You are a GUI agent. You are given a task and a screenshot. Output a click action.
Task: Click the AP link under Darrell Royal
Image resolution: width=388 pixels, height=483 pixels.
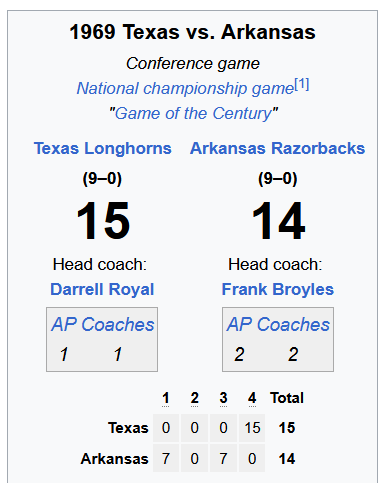click(64, 324)
